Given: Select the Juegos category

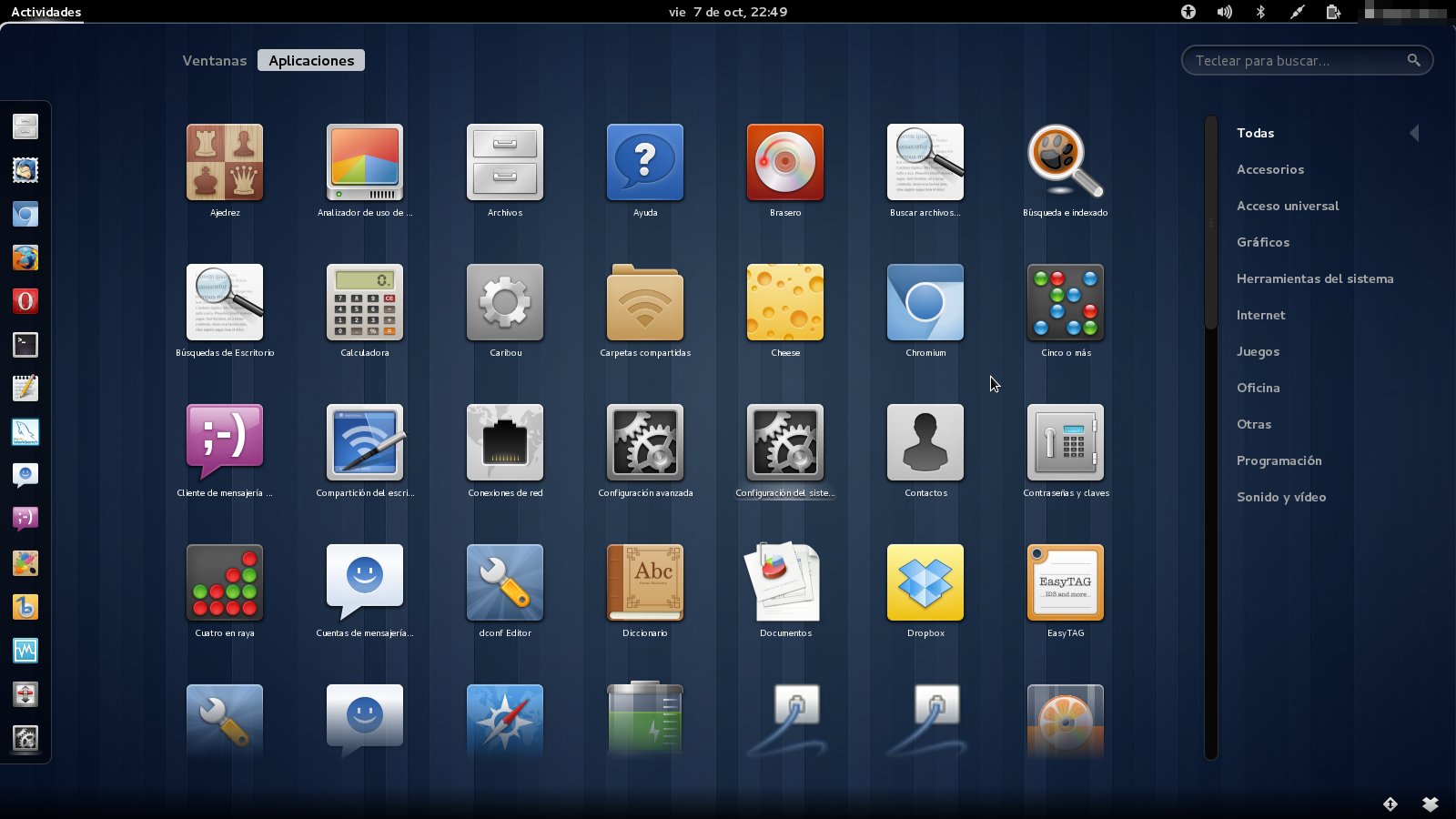Looking at the screenshot, I should click(x=1258, y=351).
